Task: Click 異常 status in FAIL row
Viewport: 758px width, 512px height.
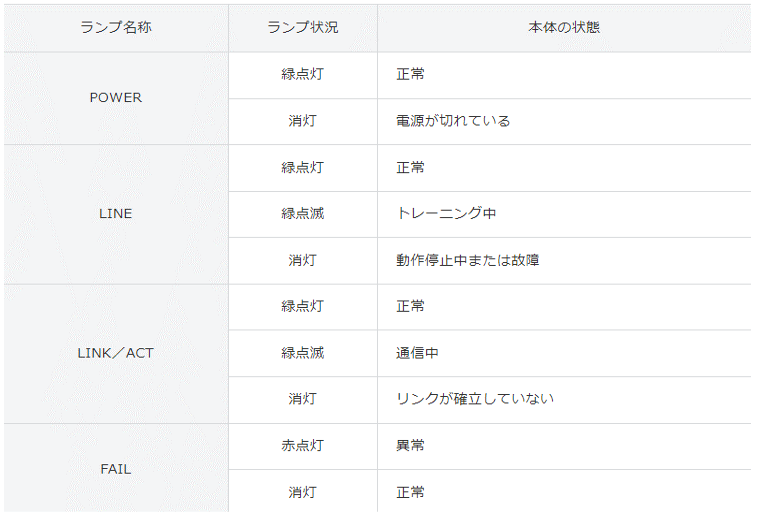Action: (x=410, y=445)
